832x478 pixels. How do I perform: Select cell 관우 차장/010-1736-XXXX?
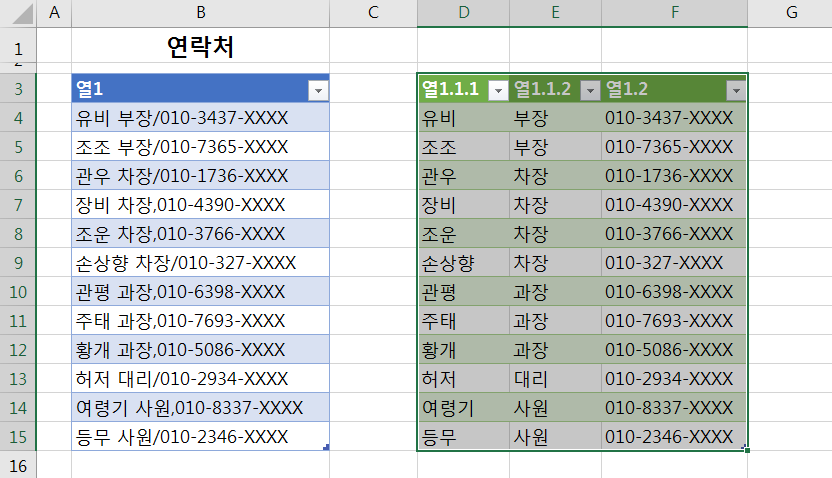point(201,176)
